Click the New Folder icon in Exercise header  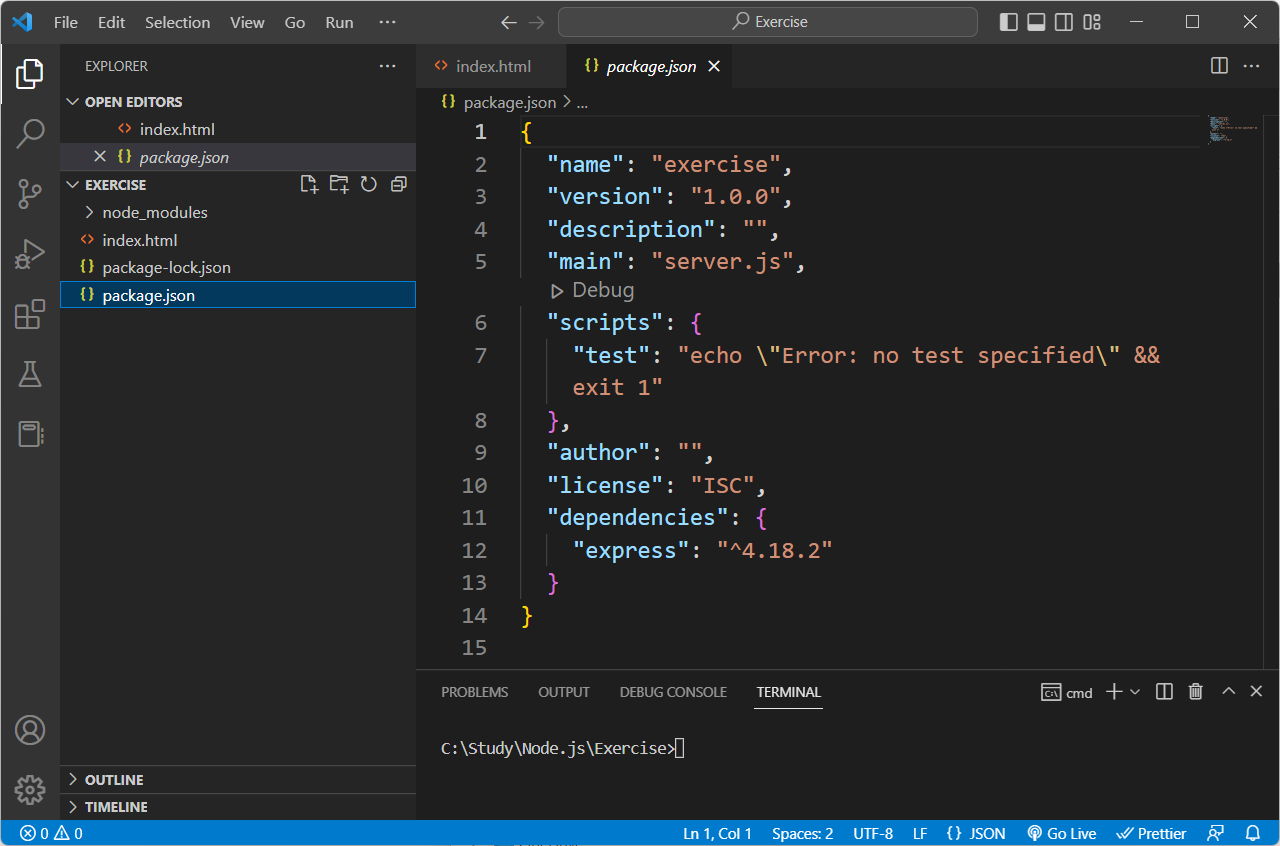pos(339,184)
